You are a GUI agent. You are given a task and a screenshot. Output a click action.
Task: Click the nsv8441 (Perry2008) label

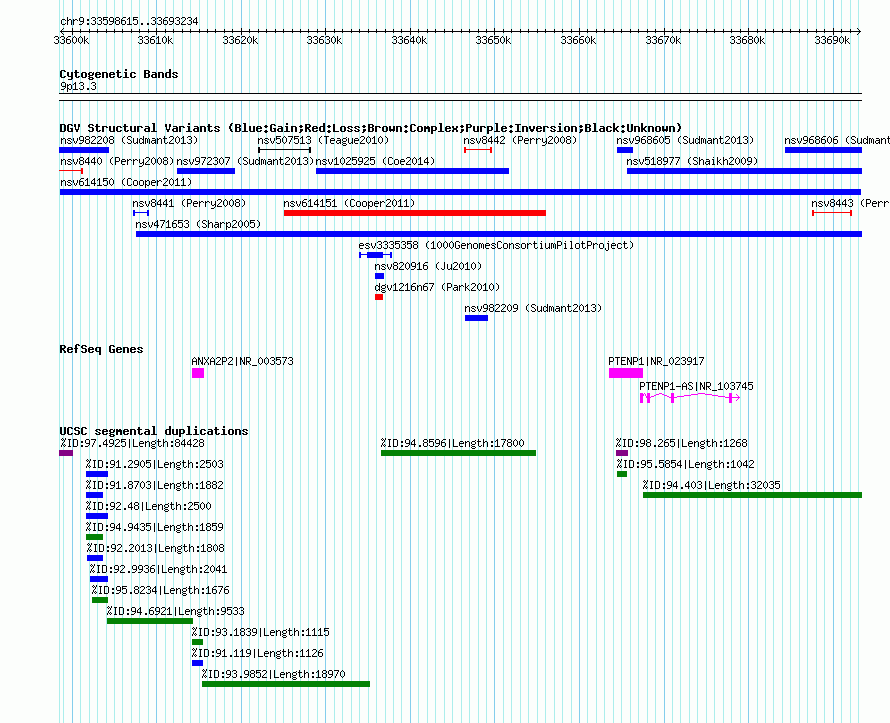(x=189, y=203)
